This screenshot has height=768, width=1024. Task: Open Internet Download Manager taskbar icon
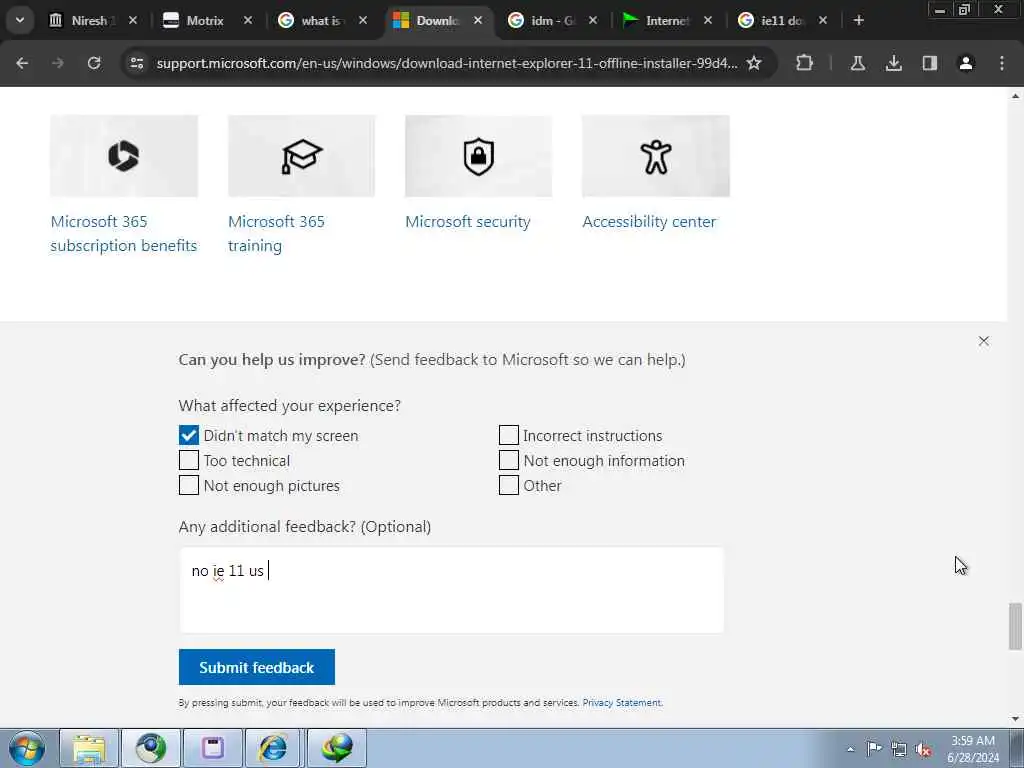coord(336,748)
